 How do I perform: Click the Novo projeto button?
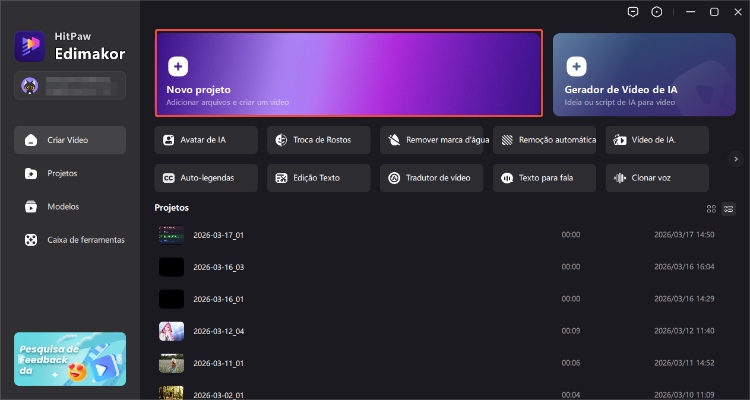tap(348, 73)
